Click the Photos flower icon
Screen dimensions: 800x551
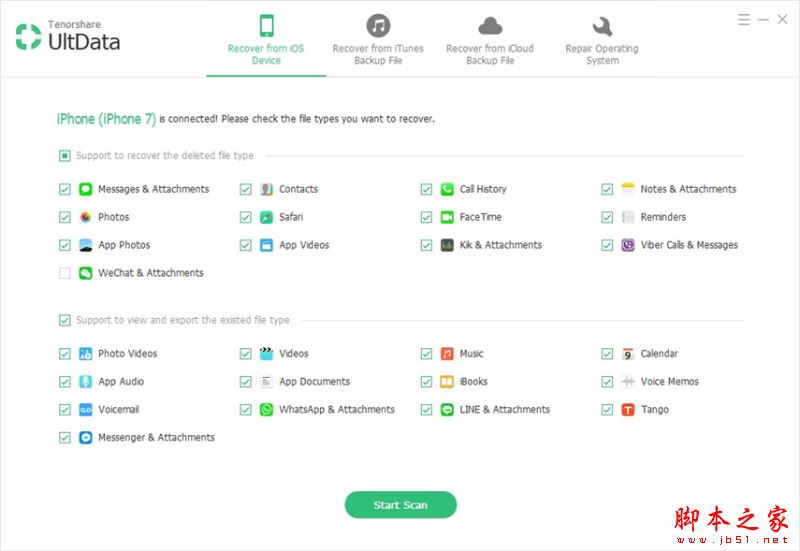click(x=85, y=217)
